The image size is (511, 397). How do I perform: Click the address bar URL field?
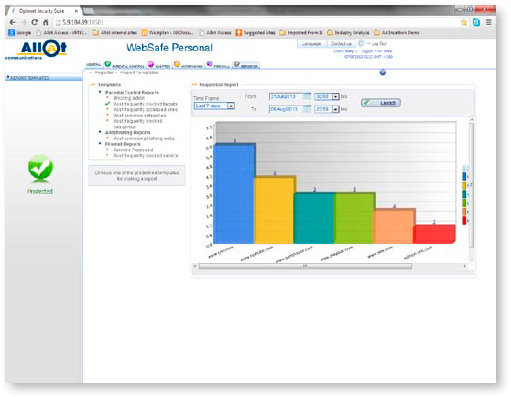(x=257, y=22)
